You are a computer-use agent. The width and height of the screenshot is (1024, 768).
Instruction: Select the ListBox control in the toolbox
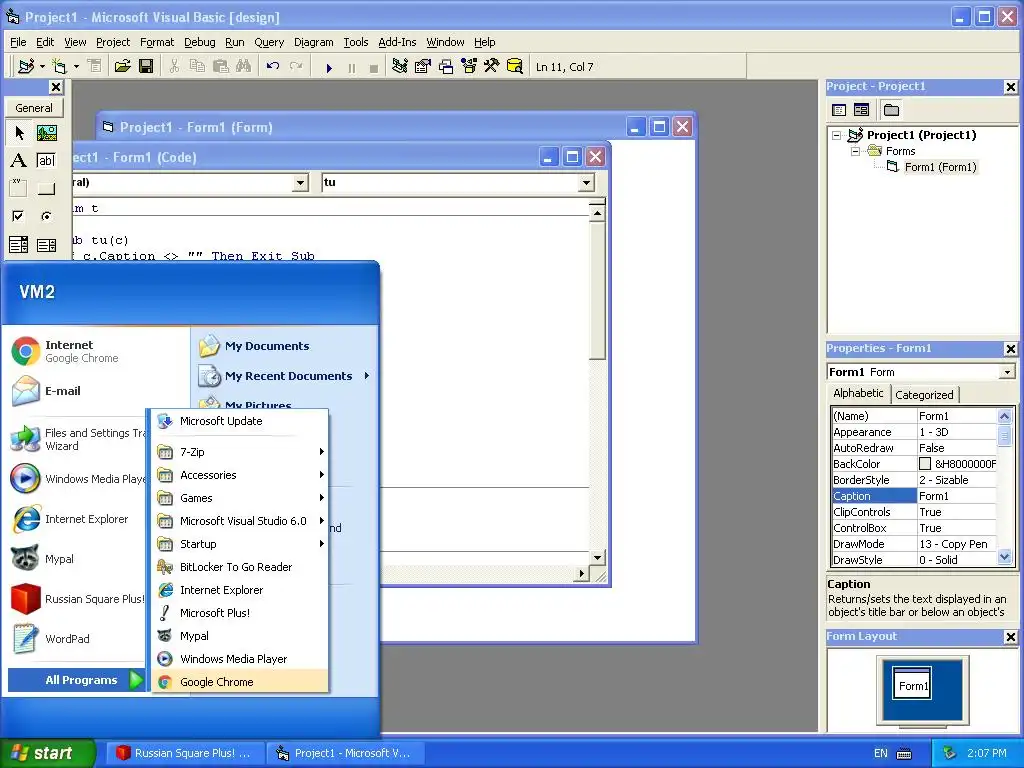(46, 245)
